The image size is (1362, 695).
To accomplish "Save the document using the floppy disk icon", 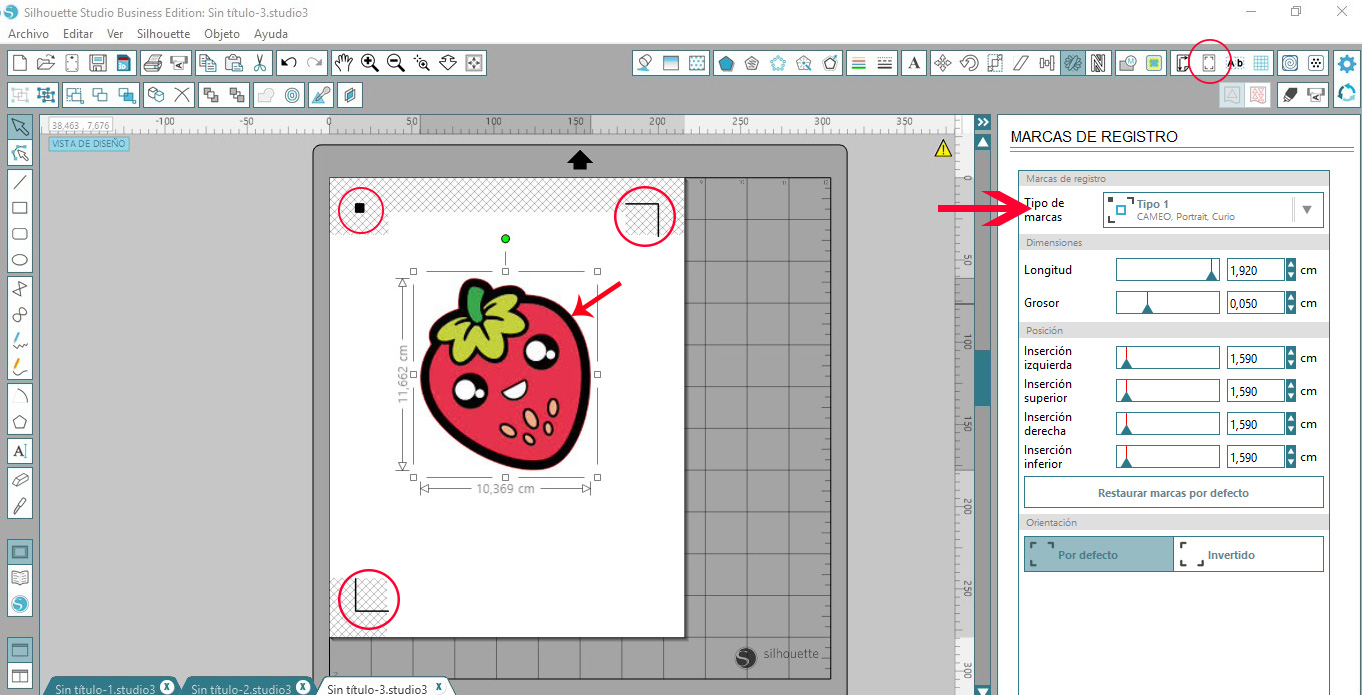I will click(x=98, y=63).
